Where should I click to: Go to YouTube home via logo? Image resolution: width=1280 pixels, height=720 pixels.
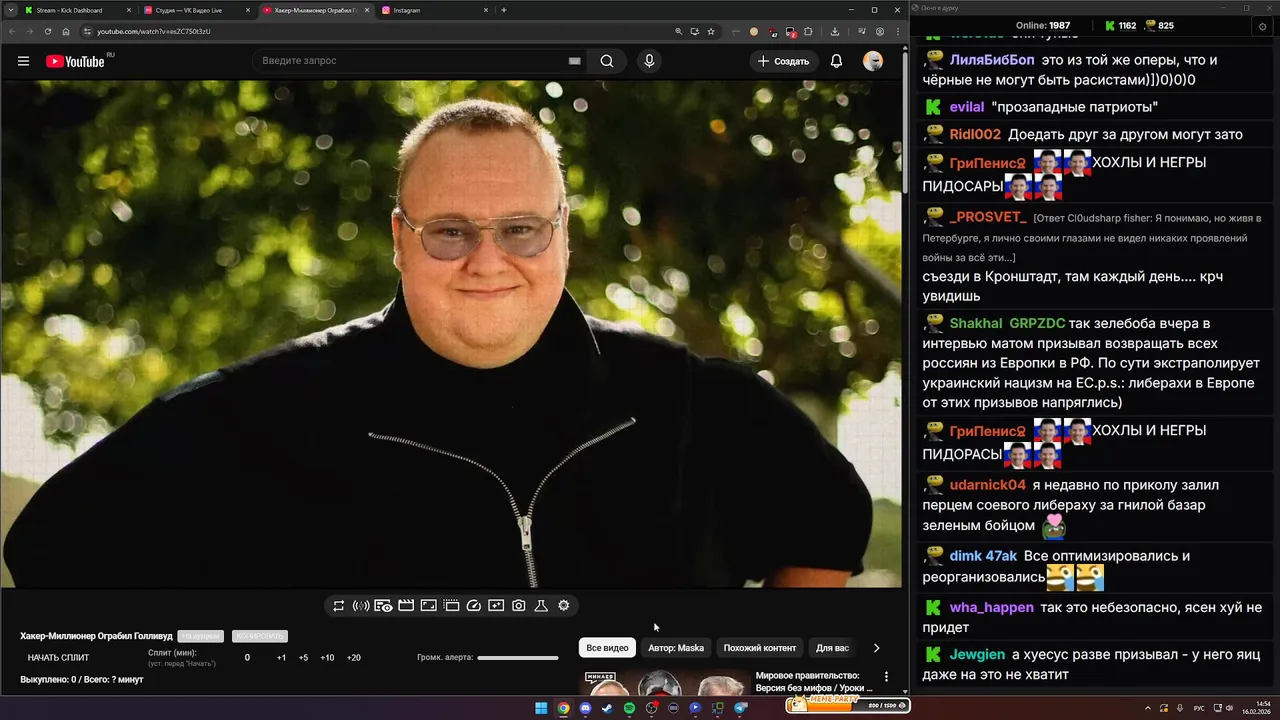pyautogui.click(x=75, y=61)
